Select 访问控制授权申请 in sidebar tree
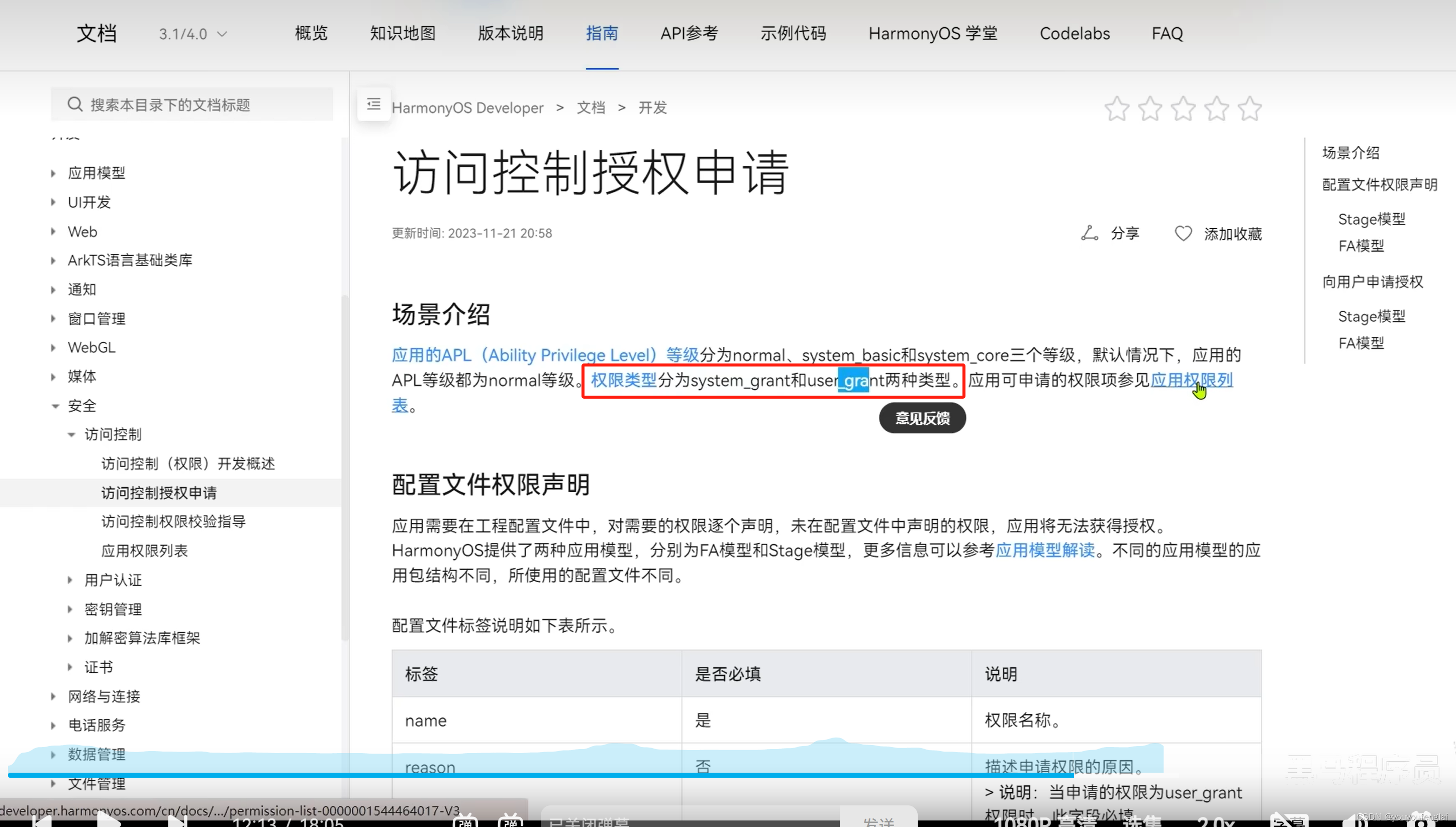 pos(159,493)
